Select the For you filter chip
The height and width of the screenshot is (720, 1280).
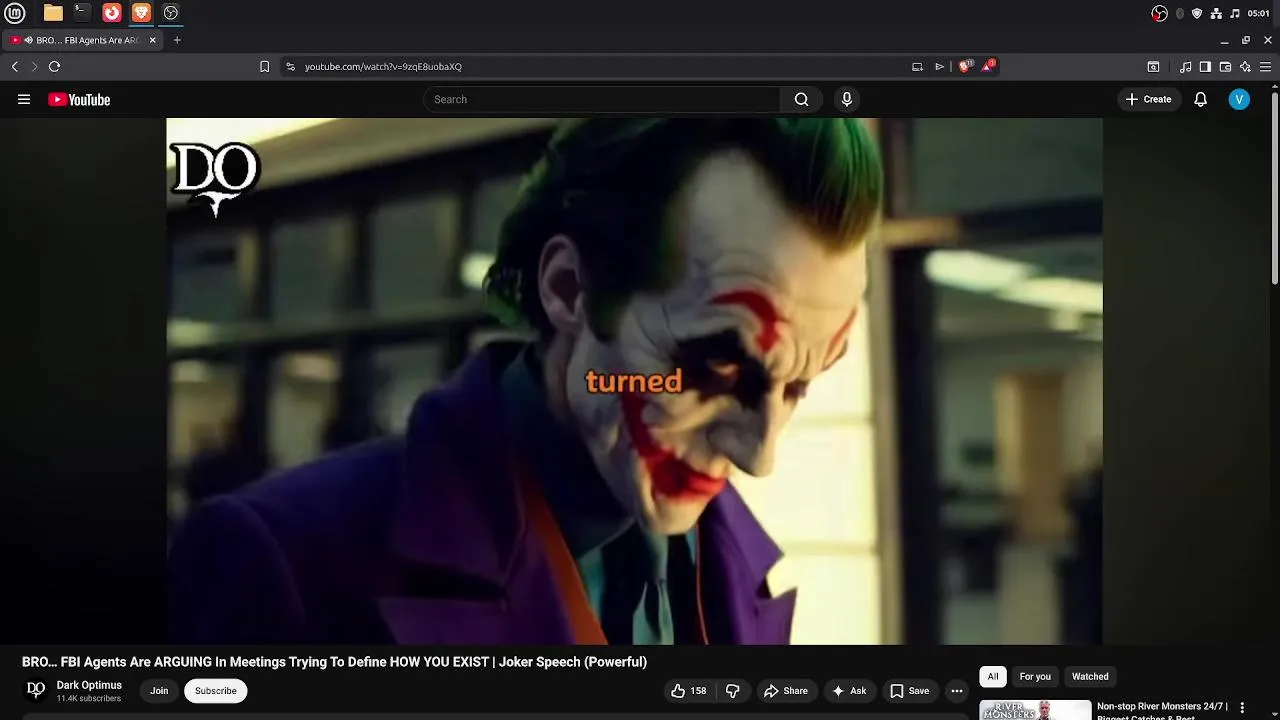click(1035, 677)
